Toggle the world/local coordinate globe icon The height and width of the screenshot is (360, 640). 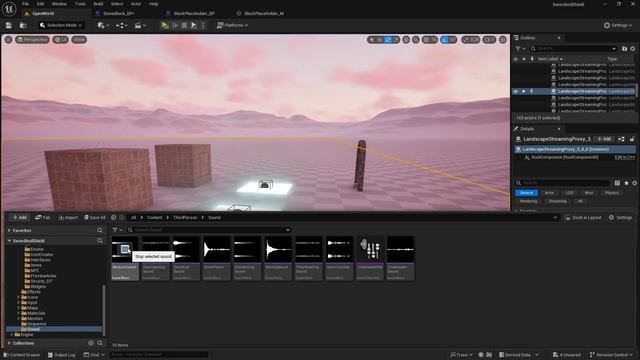click(x=406, y=40)
